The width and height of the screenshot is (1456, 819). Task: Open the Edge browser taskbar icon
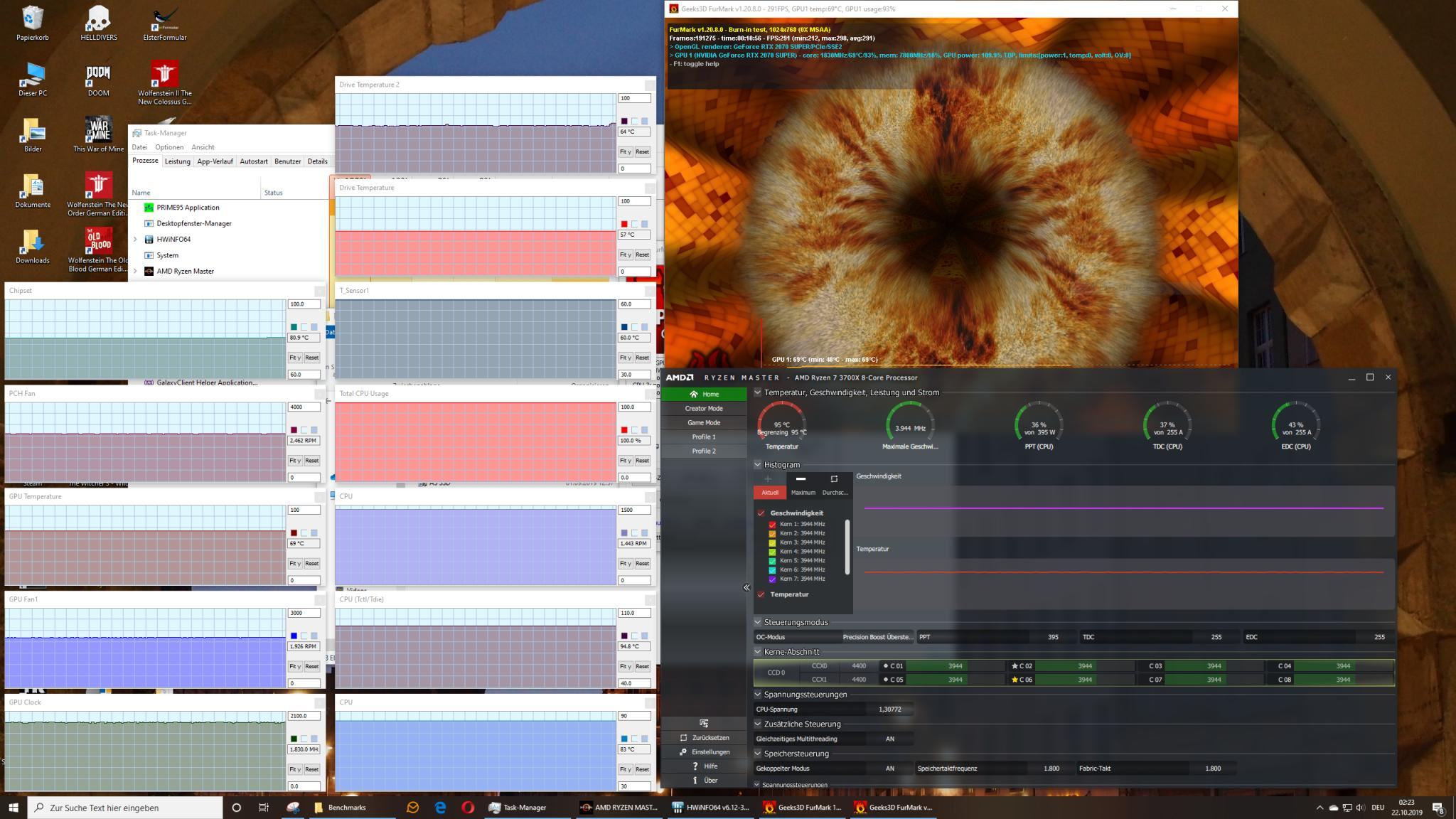coord(440,808)
